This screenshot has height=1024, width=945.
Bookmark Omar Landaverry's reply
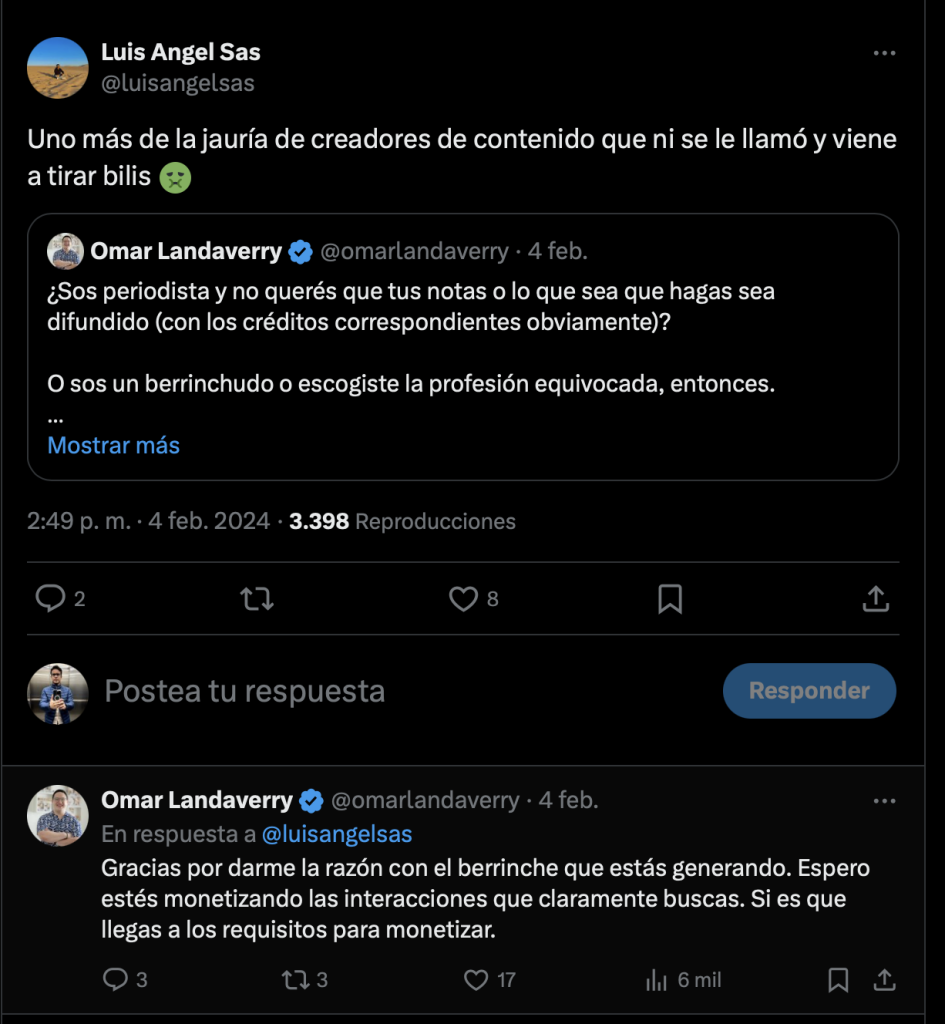(x=838, y=979)
